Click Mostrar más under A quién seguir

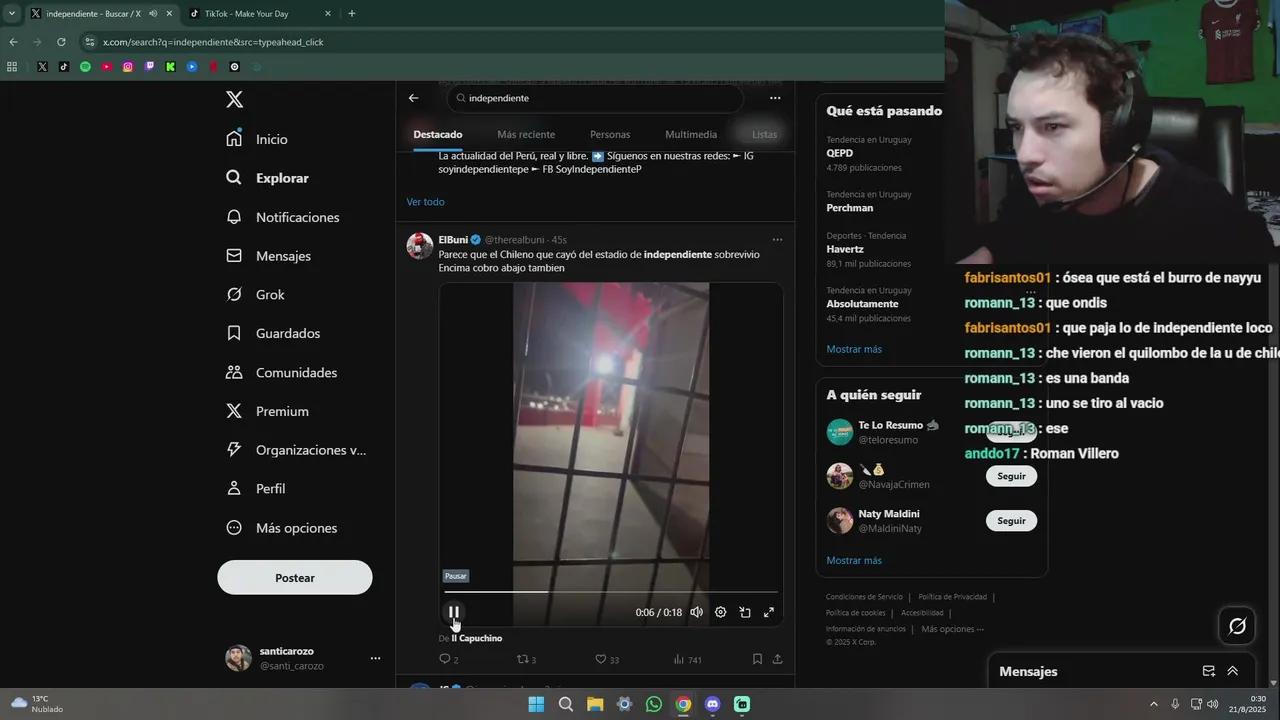click(854, 561)
